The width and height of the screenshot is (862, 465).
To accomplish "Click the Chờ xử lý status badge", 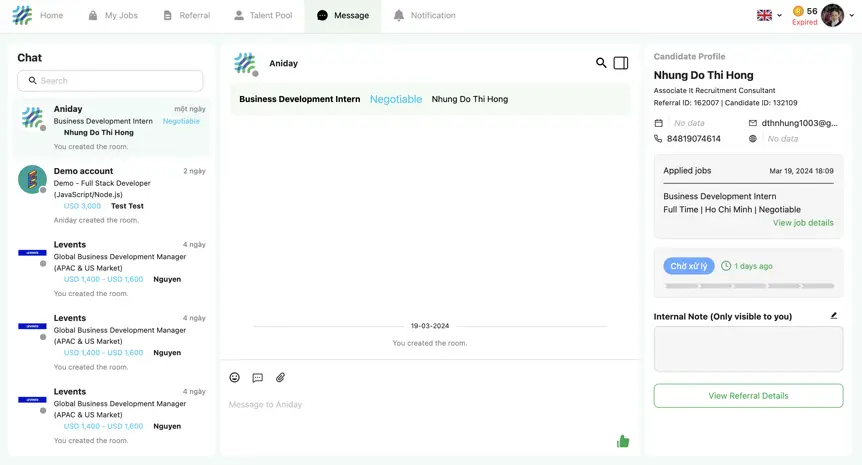I will click(689, 266).
